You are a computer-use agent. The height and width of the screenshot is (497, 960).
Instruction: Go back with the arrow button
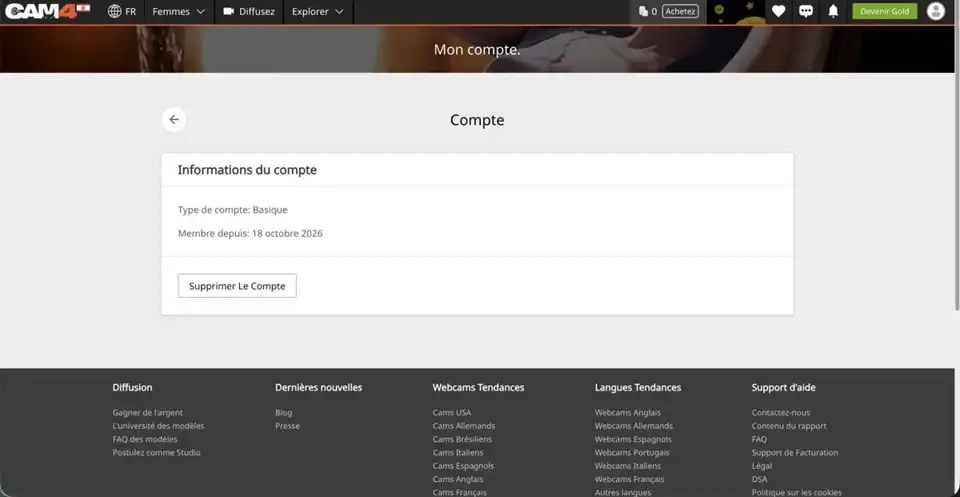coord(174,119)
